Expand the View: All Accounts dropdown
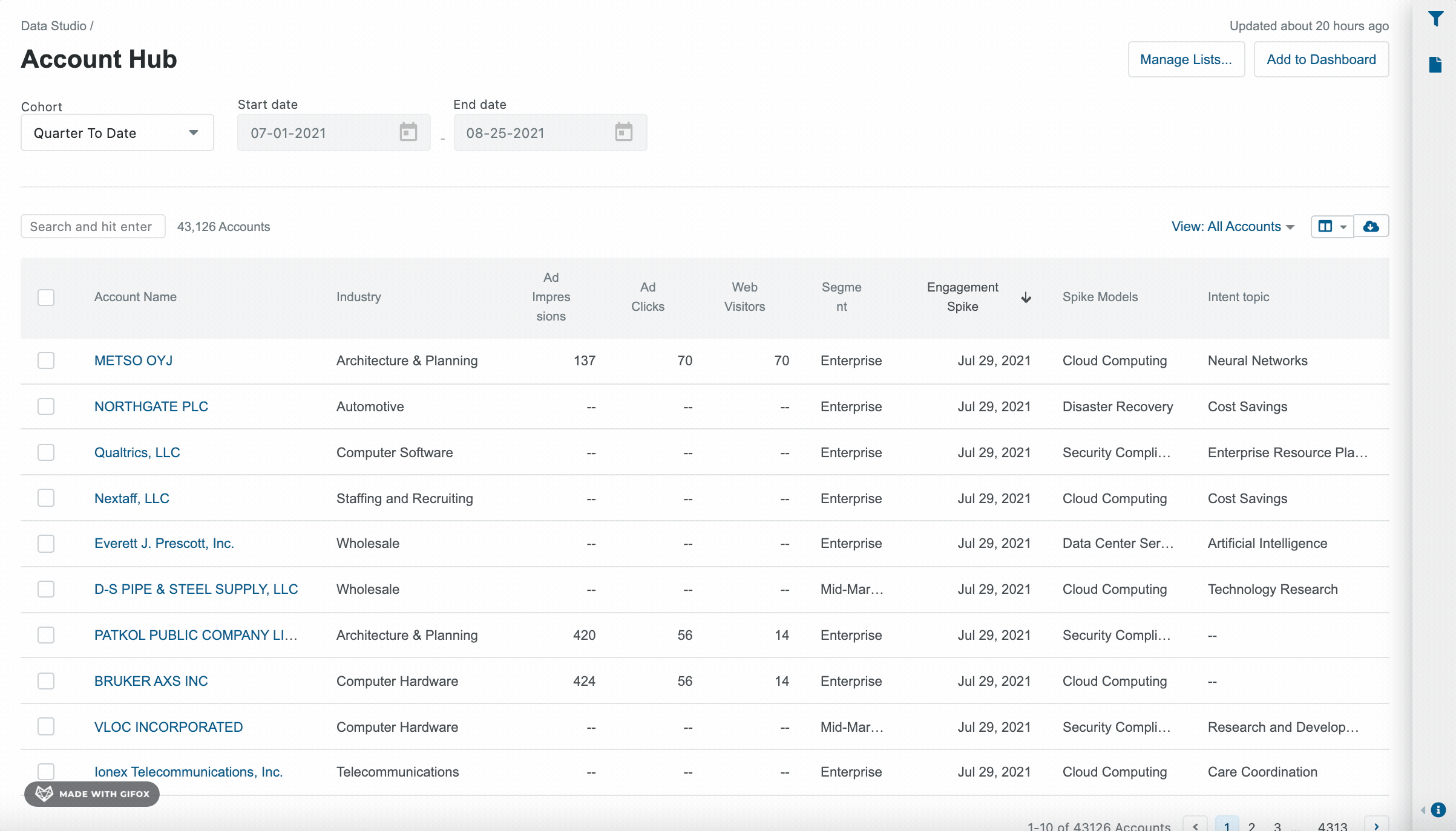 (x=1233, y=226)
